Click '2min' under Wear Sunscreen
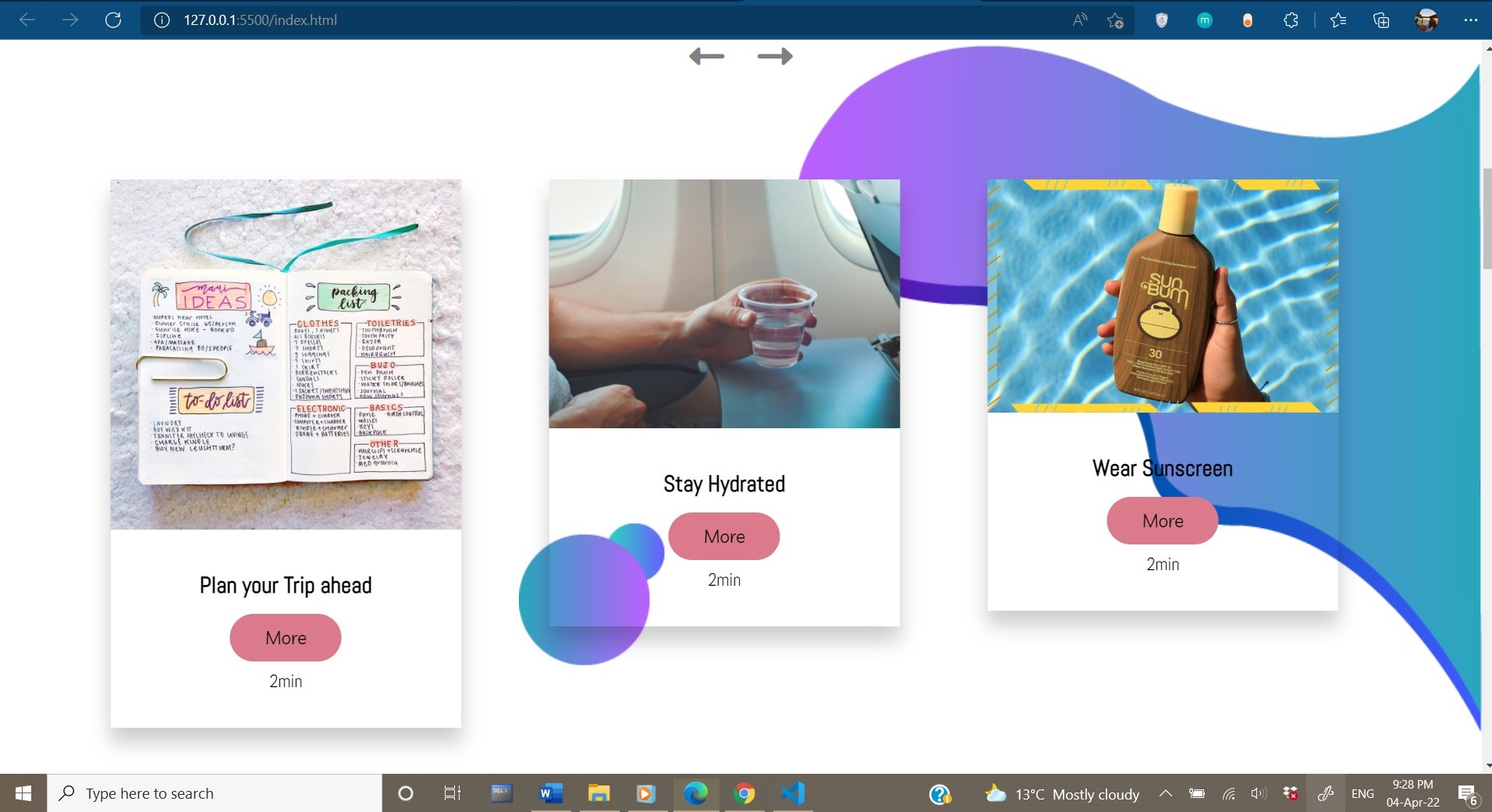This screenshot has height=812, width=1492. tap(1163, 565)
